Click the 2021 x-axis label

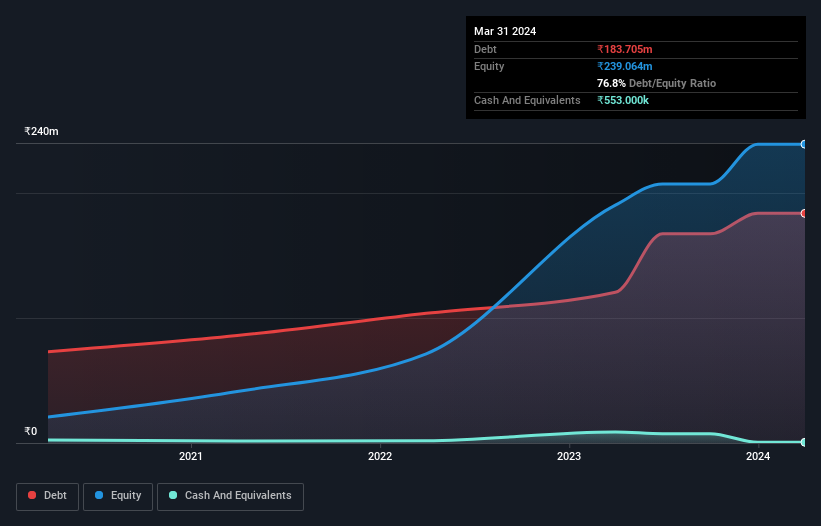coord(191,456)
